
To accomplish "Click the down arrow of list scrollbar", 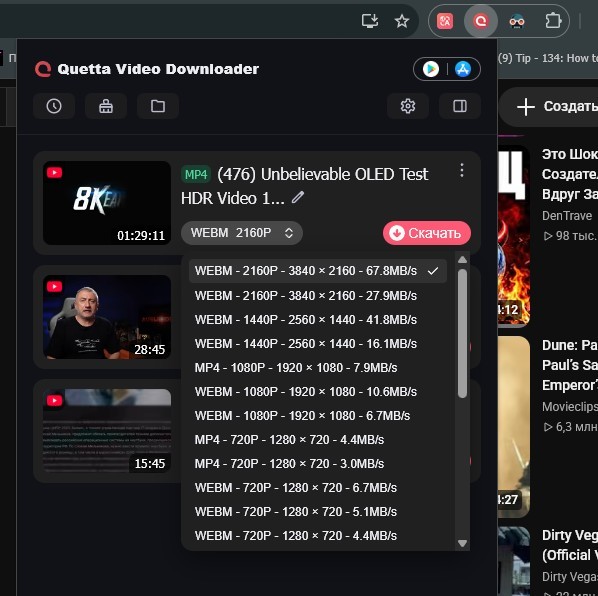I will pos(462,543).
